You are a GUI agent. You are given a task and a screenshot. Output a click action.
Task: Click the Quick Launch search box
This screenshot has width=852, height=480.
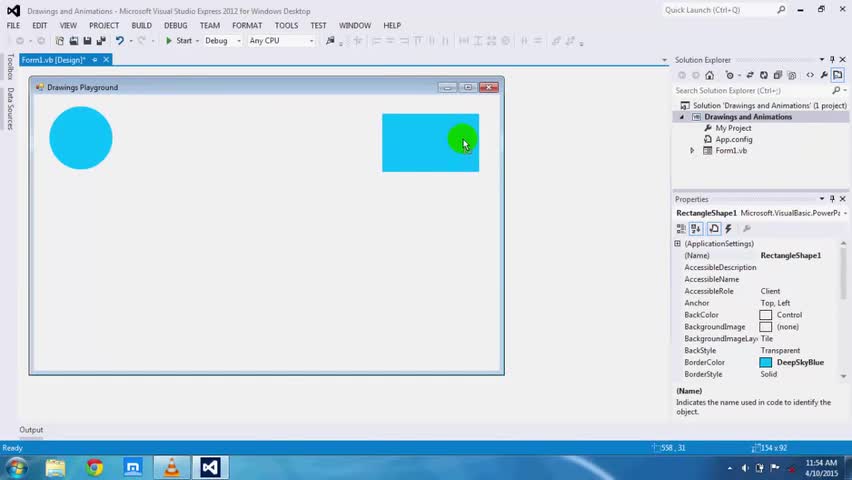(x=724, y=10)
